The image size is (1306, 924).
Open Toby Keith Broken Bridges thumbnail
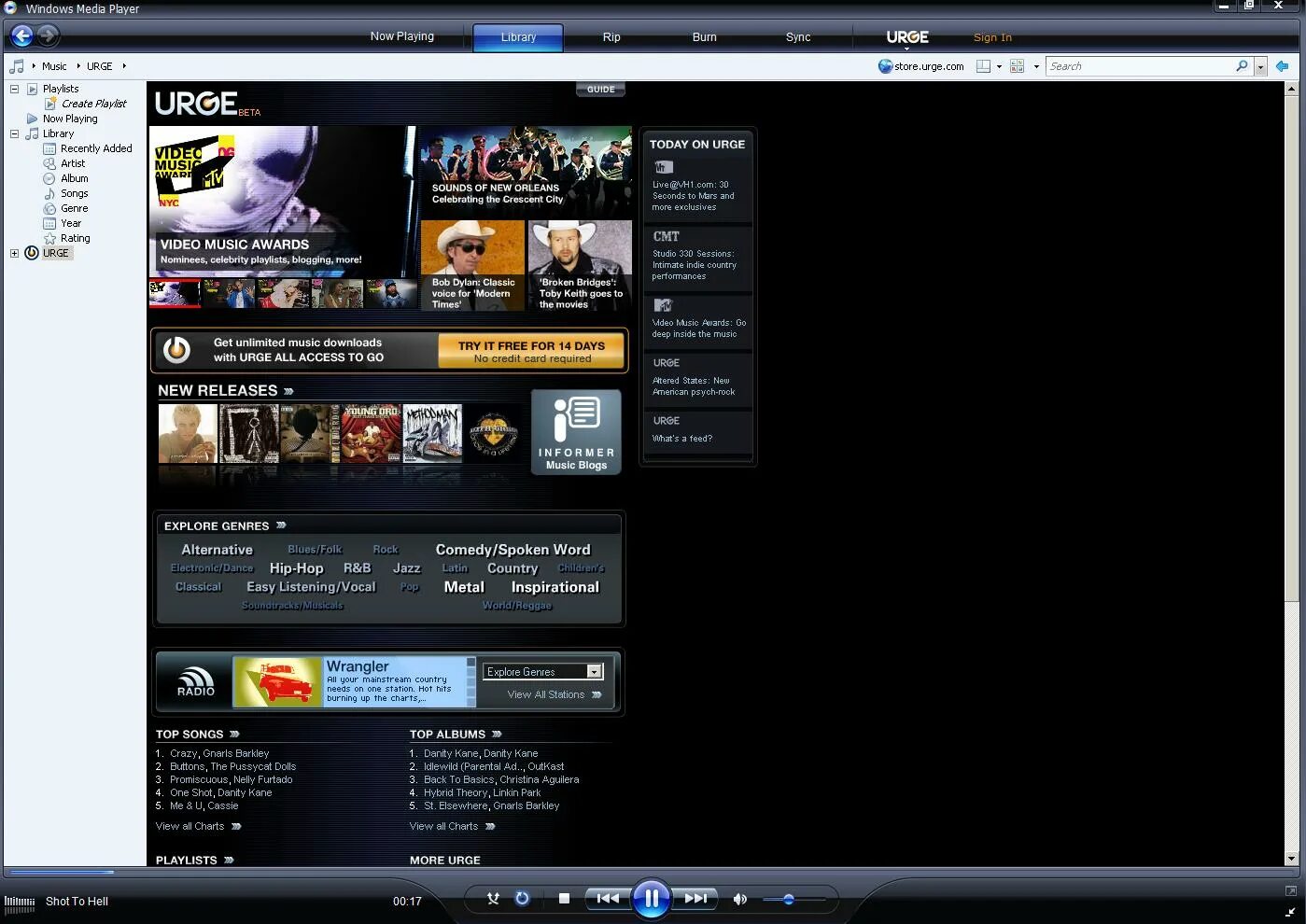point(580,265)
